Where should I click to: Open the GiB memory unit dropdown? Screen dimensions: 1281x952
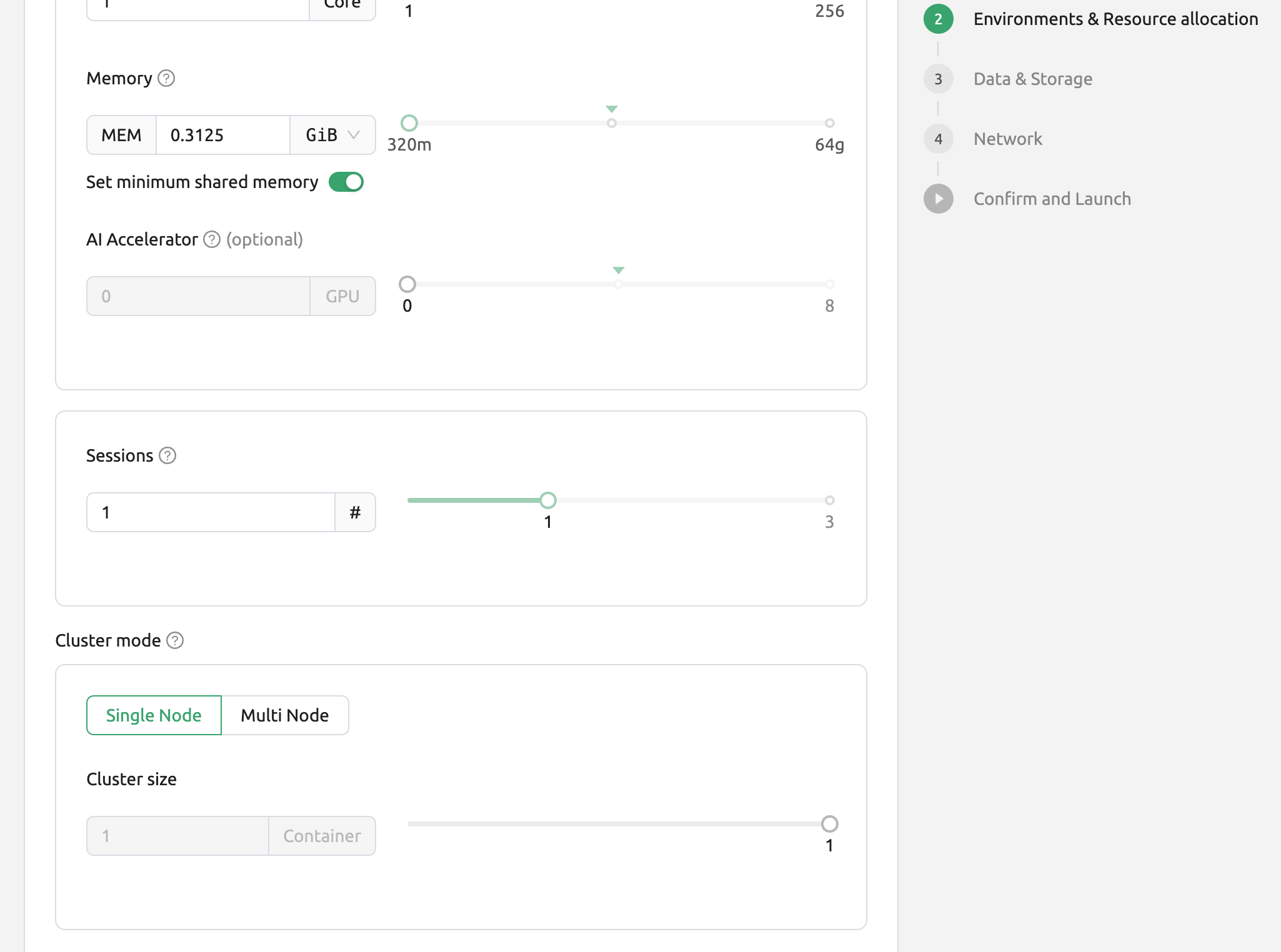click(x=332, y=135)
